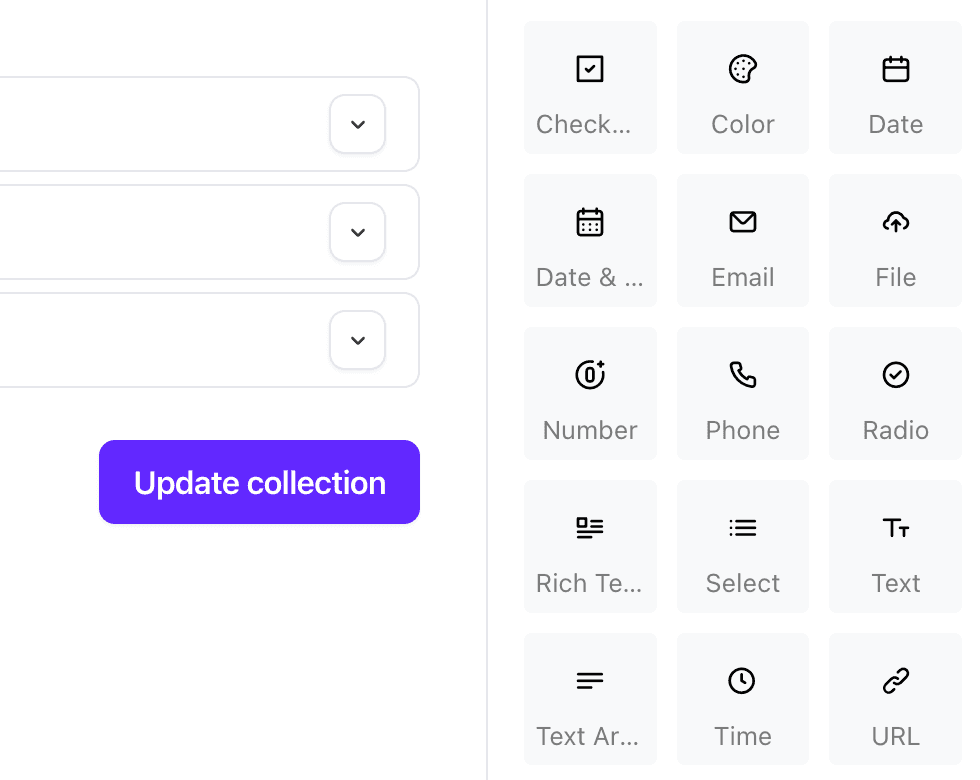Add an Email field
980x780 pixels.
coord(742,240)
